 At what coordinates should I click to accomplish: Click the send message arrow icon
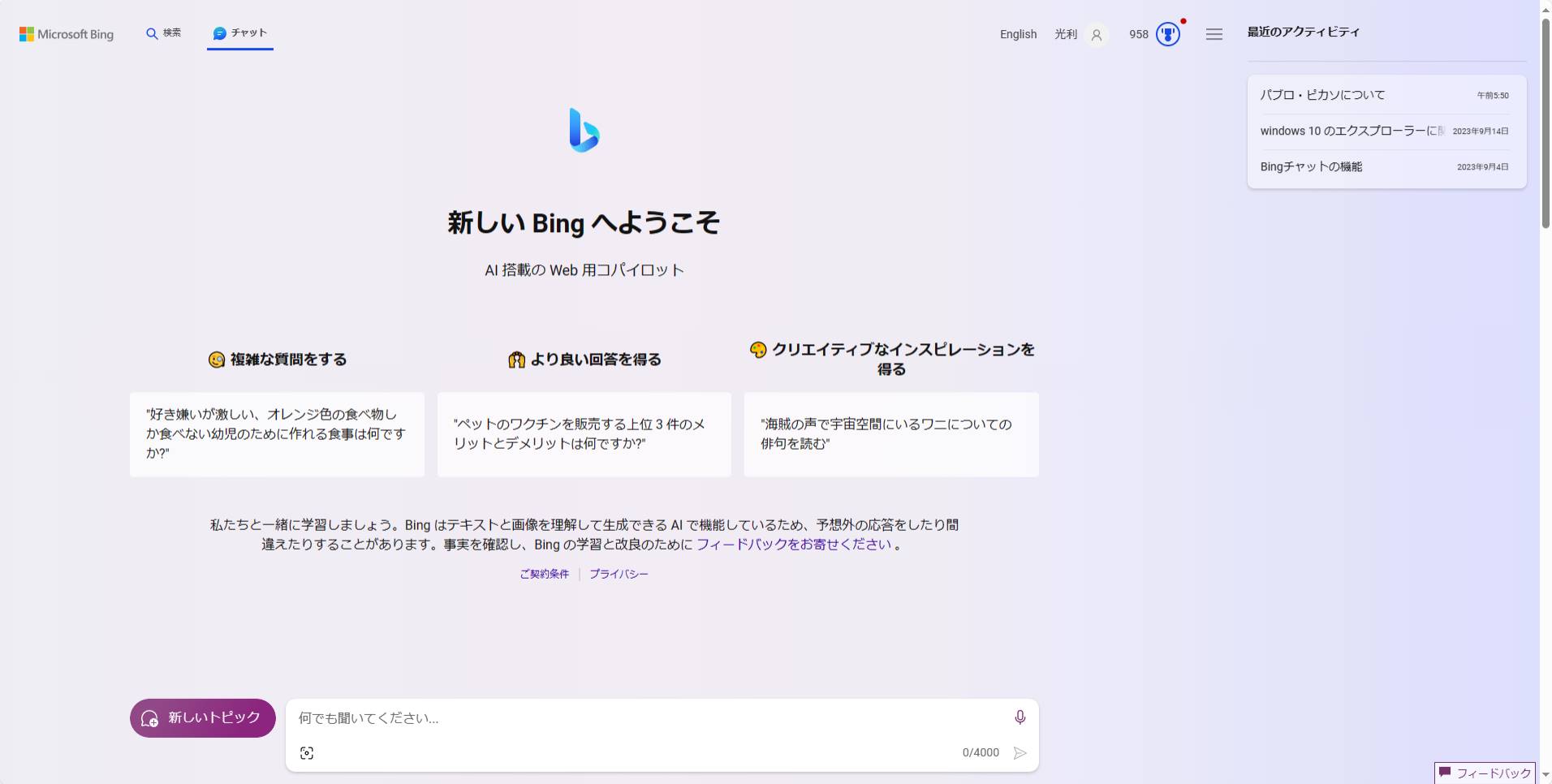[x=1020, y=753]
